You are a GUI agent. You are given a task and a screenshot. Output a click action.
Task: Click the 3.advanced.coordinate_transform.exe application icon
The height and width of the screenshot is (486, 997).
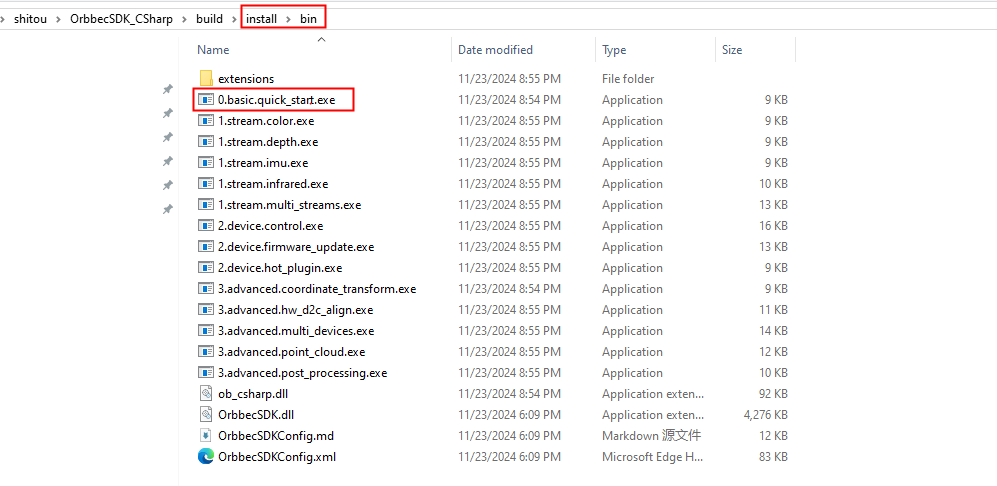tap(205, 288)
